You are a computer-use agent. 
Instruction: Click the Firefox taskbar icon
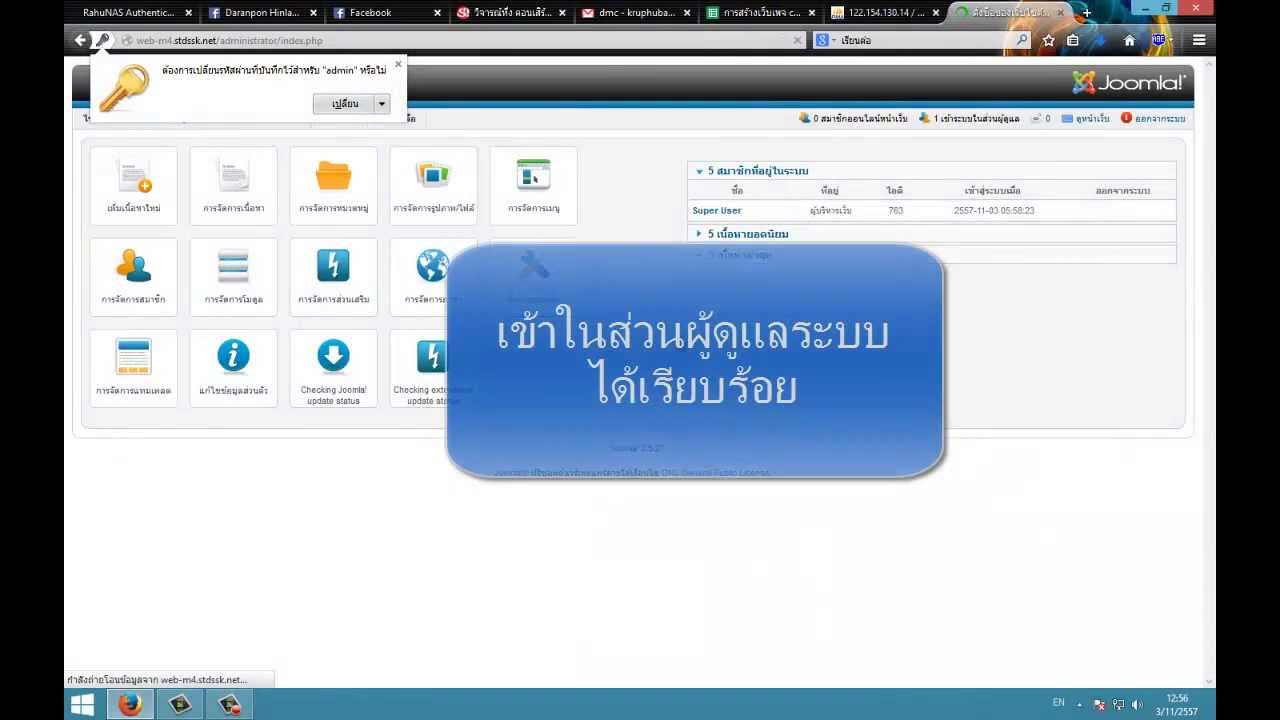pos(130,705)
